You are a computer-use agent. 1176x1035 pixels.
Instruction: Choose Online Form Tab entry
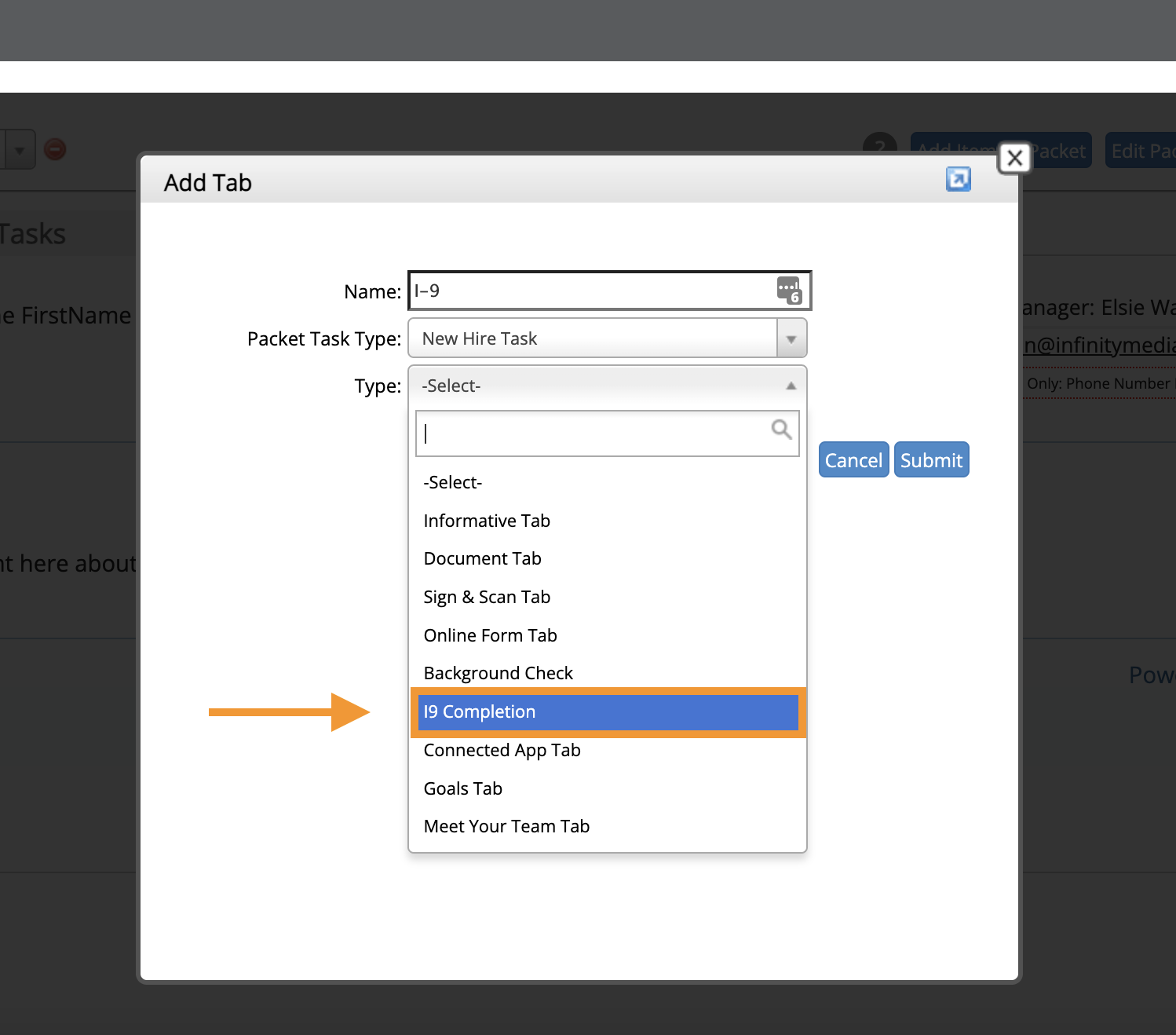tap(490, 635)
